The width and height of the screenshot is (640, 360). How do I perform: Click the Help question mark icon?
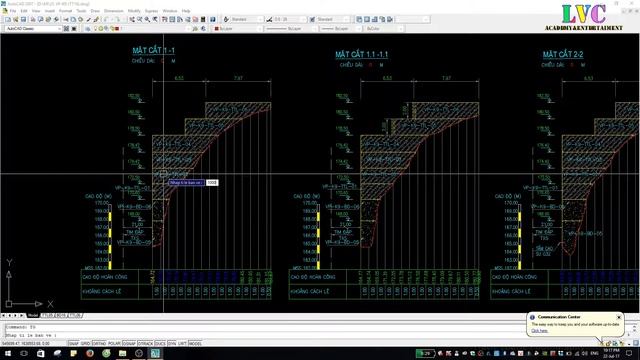pos(213,19)
